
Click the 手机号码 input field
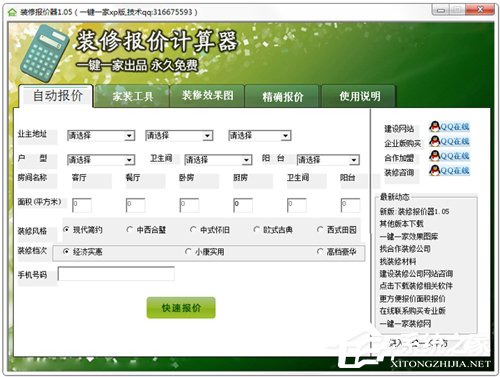pos(116,274)
